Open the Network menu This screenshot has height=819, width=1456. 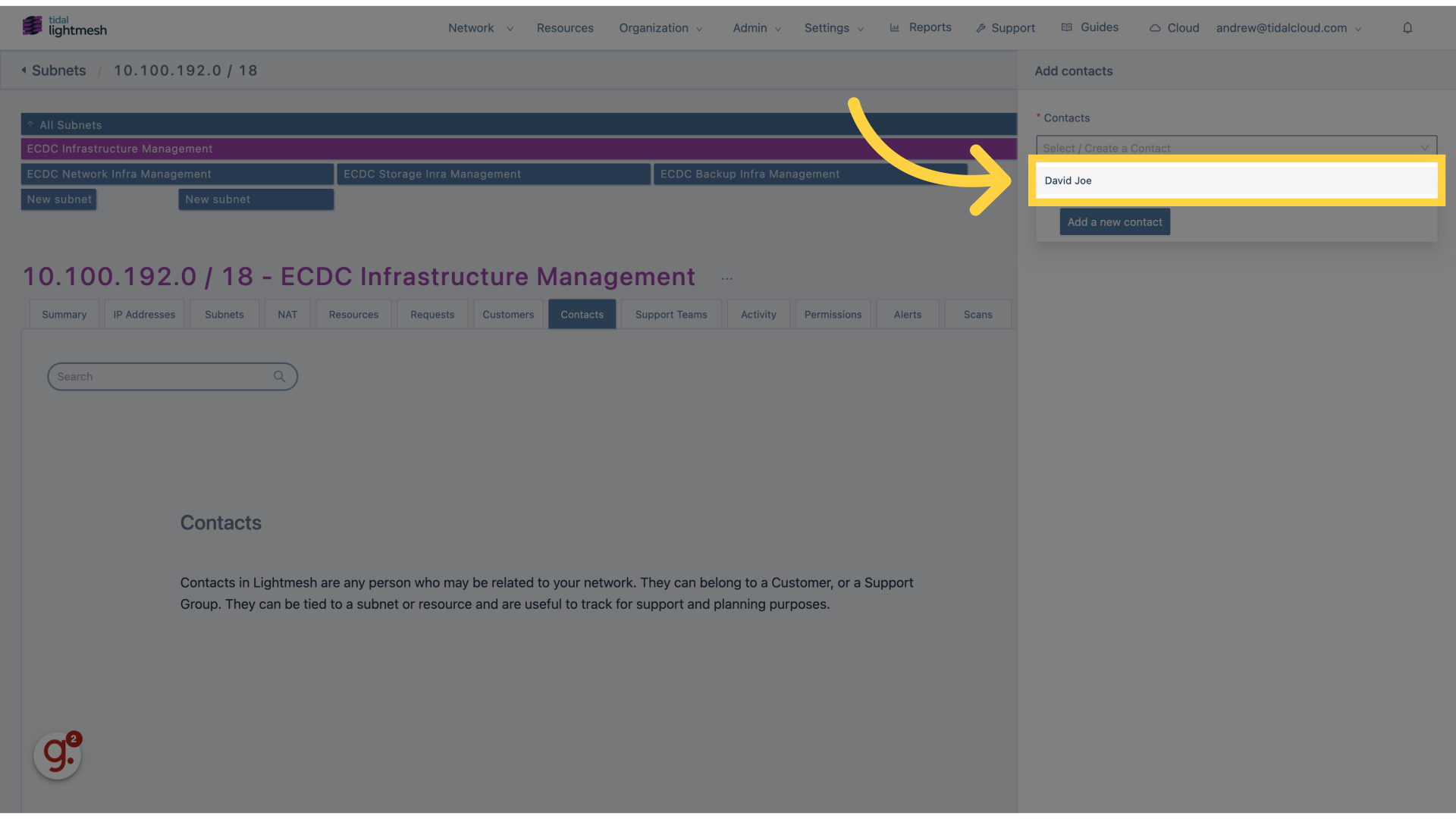tap(481, 28)
